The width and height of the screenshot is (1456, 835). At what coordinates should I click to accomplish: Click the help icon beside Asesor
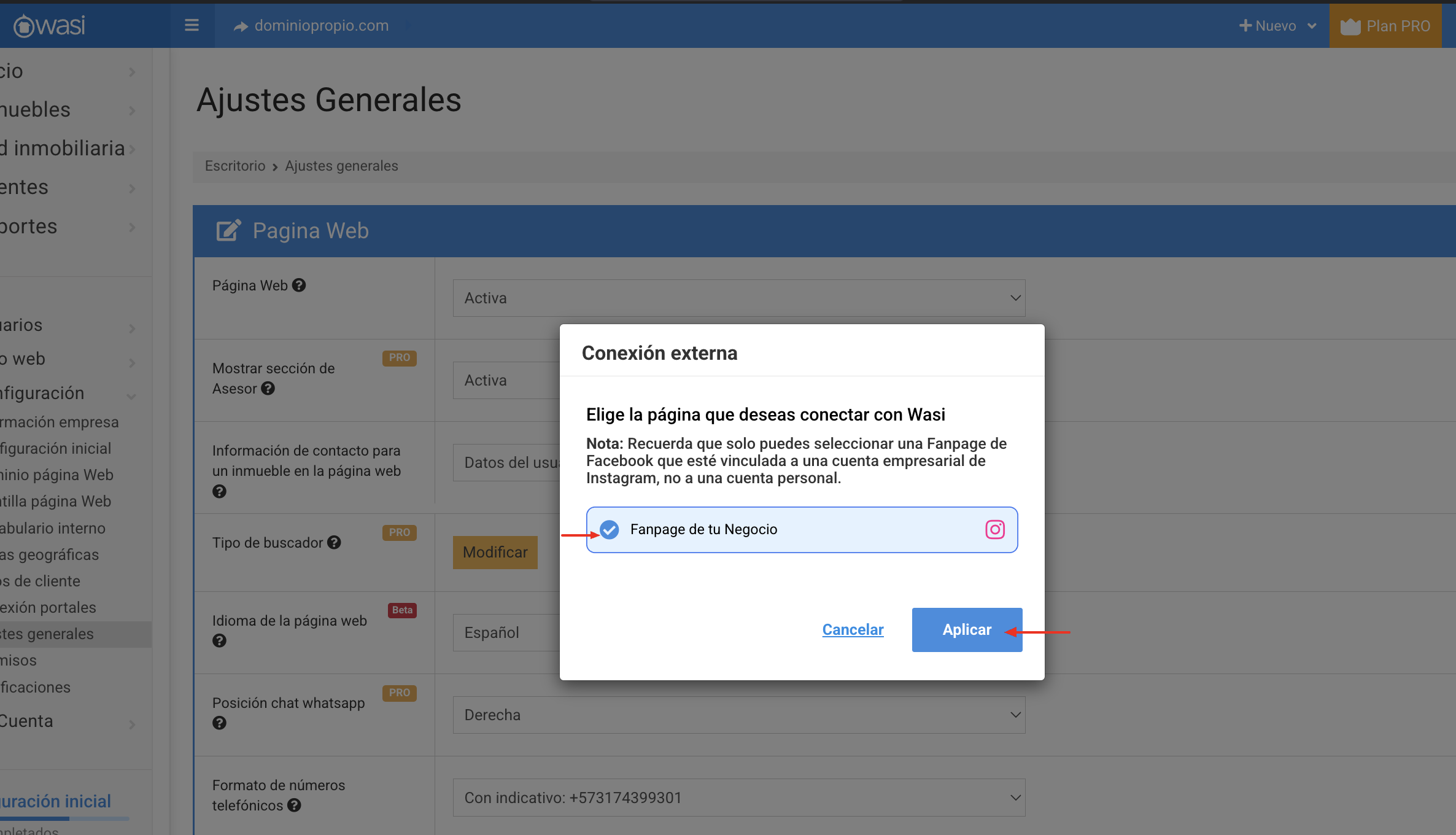268,389
